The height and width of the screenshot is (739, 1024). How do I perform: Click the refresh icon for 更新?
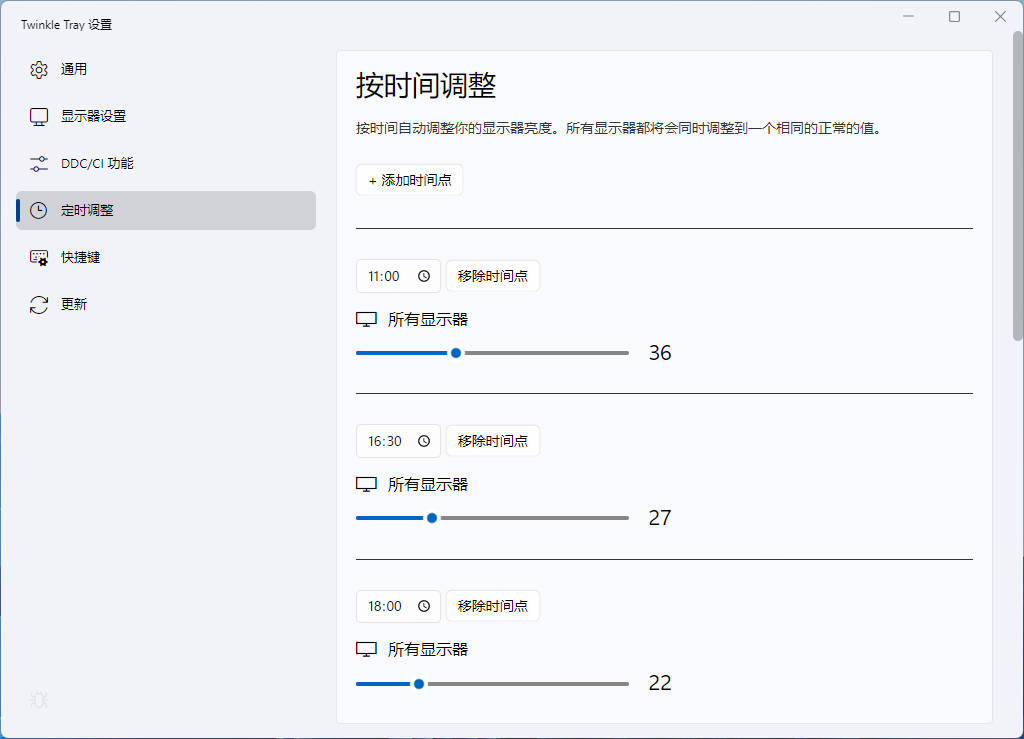[x=39, y=305]
